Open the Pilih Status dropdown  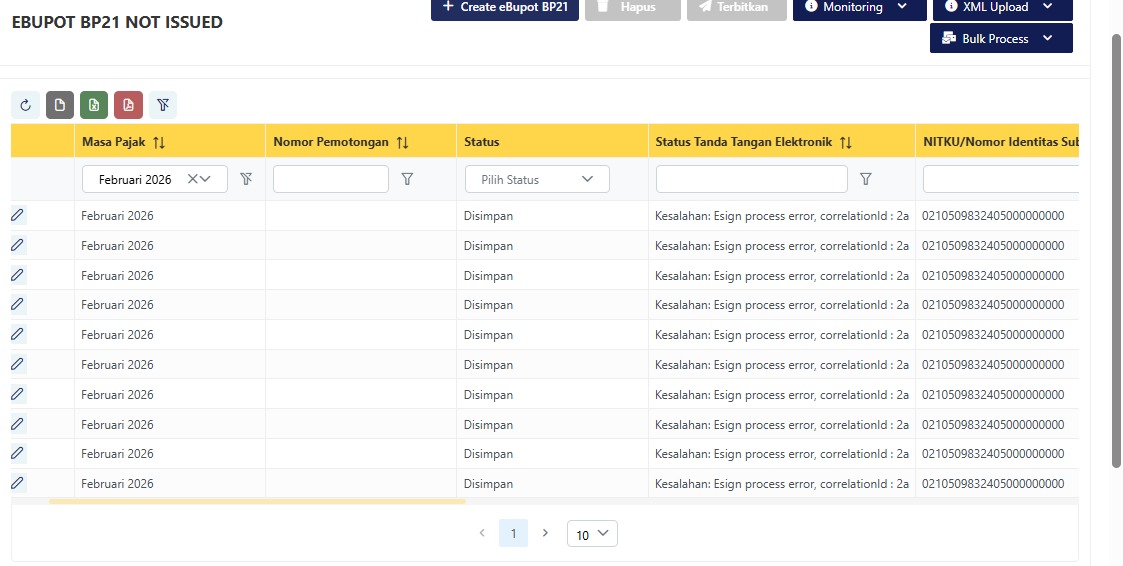tap(537, 179)
